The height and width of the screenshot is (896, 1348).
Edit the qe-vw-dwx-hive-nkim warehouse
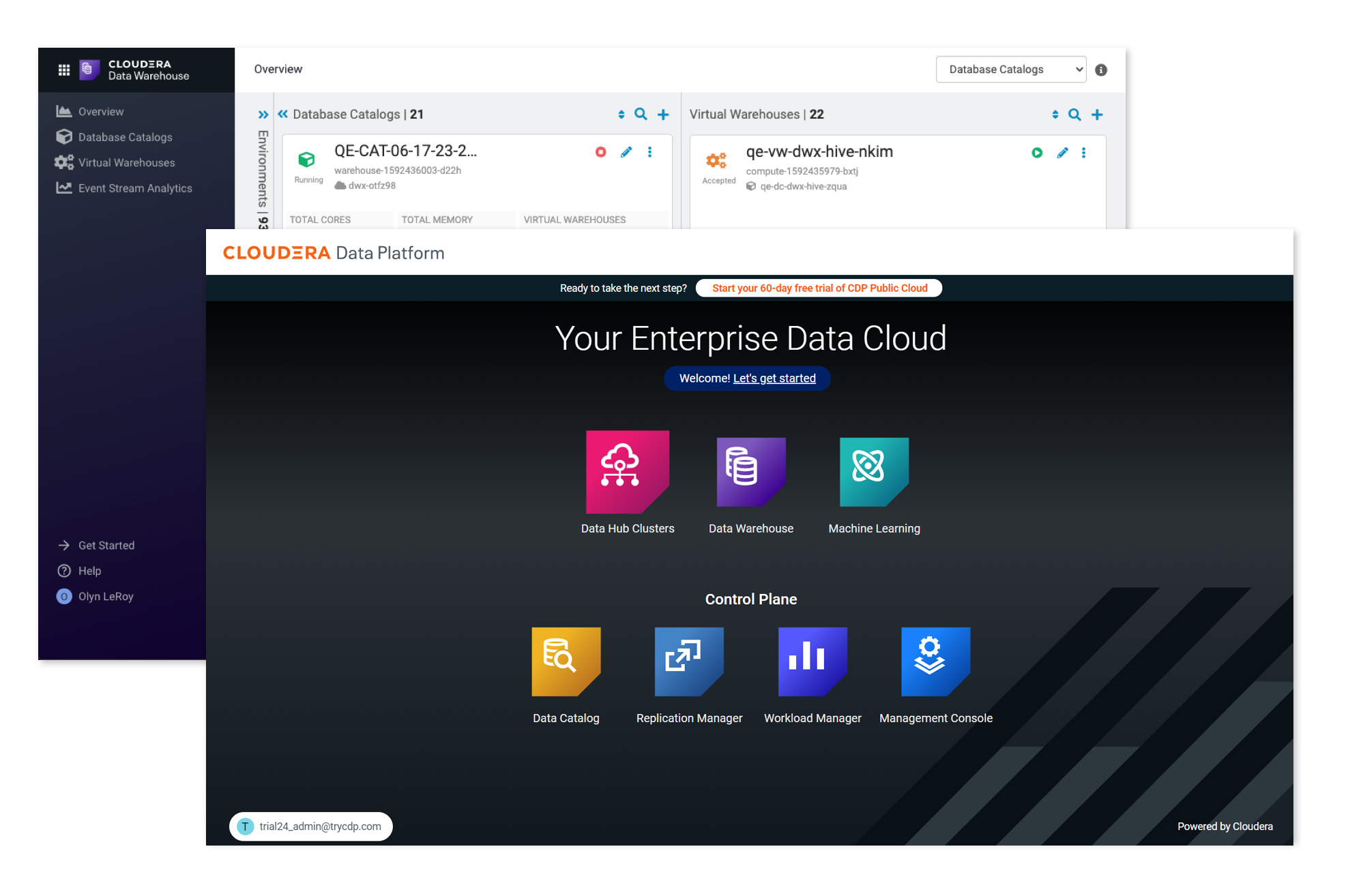tap(1062, 153)
